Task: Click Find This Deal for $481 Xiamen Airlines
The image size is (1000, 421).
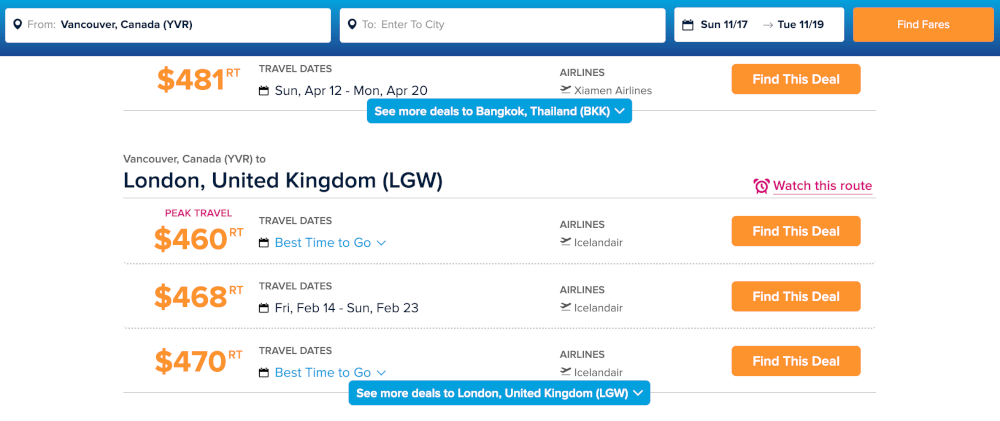Action: point(796,79)
